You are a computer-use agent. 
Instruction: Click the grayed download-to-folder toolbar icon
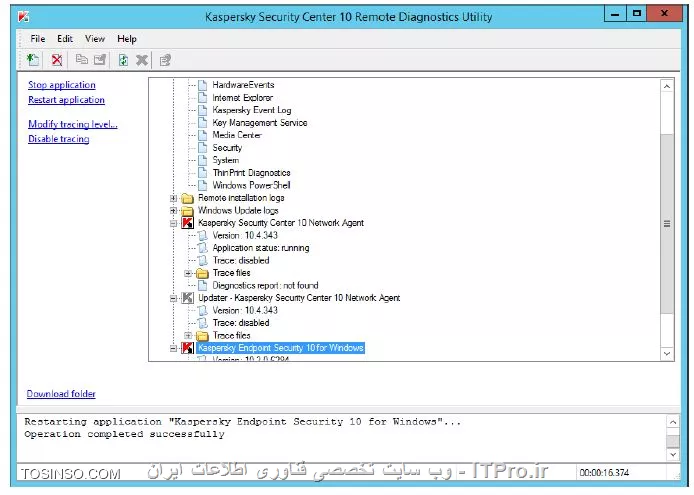(100, 59)
